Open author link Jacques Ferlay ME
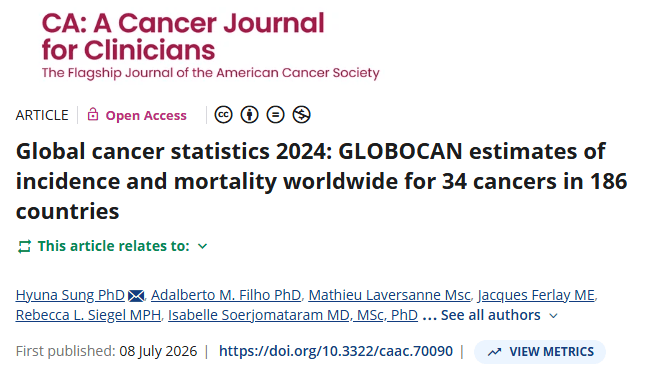This screenshot has width=654, height=377. (x=536, y=295)
